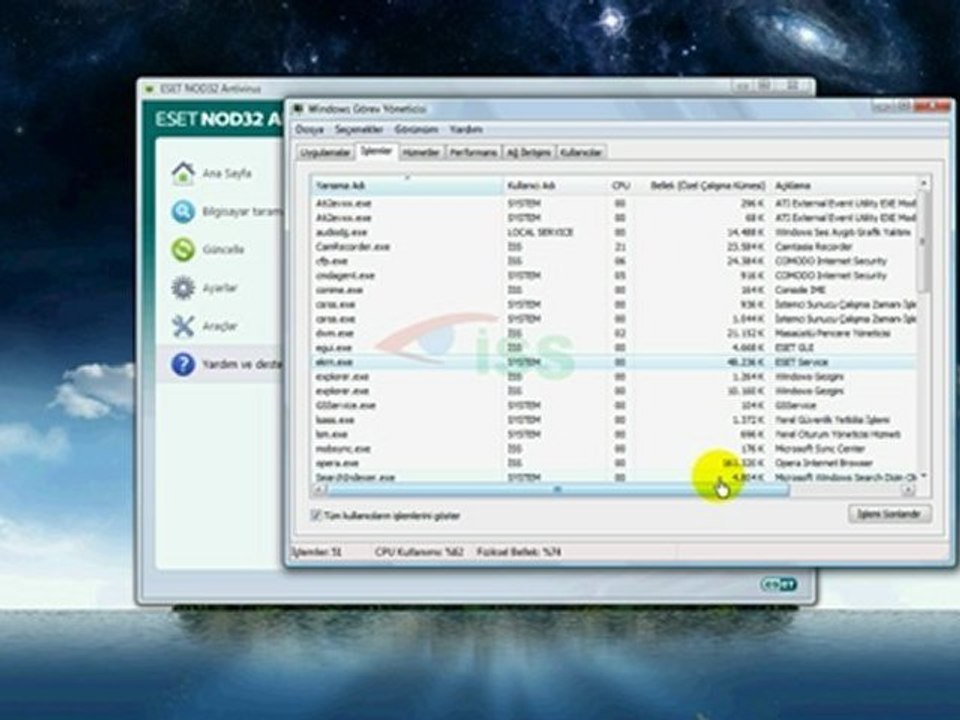Select the SearchIndexer.exe process row
960x720 pixels.
tap(615, 477)
